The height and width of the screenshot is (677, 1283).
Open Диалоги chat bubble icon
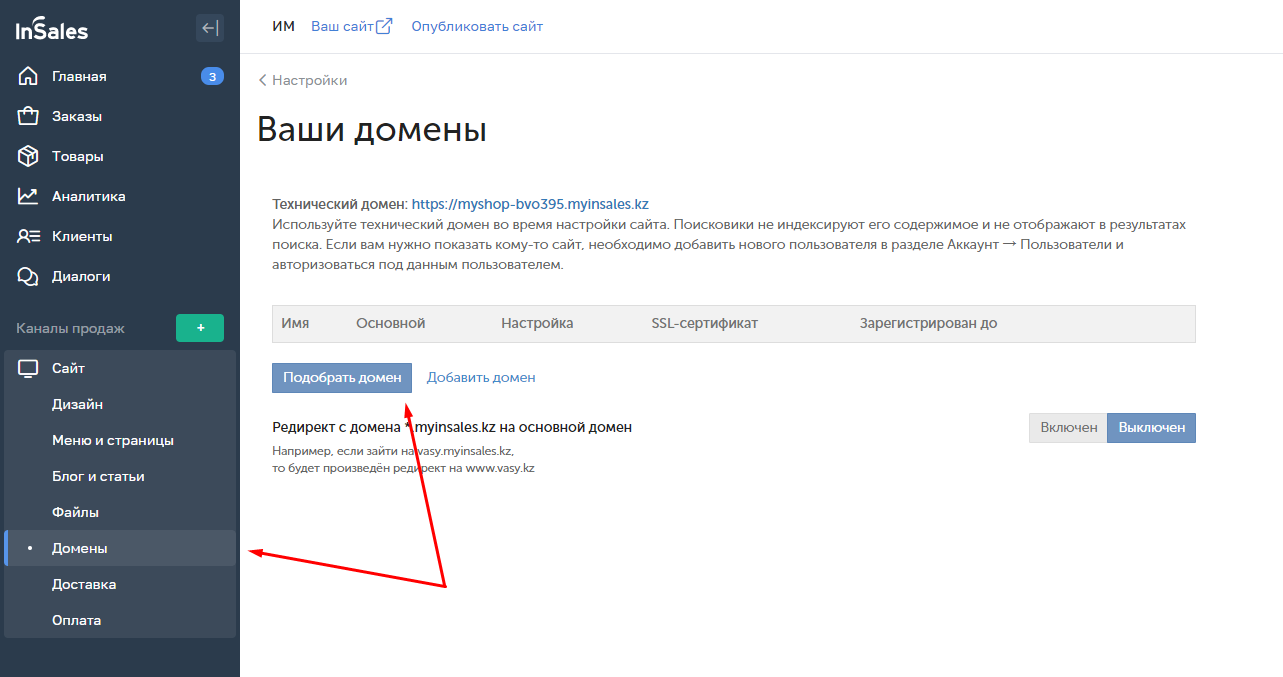28,276
